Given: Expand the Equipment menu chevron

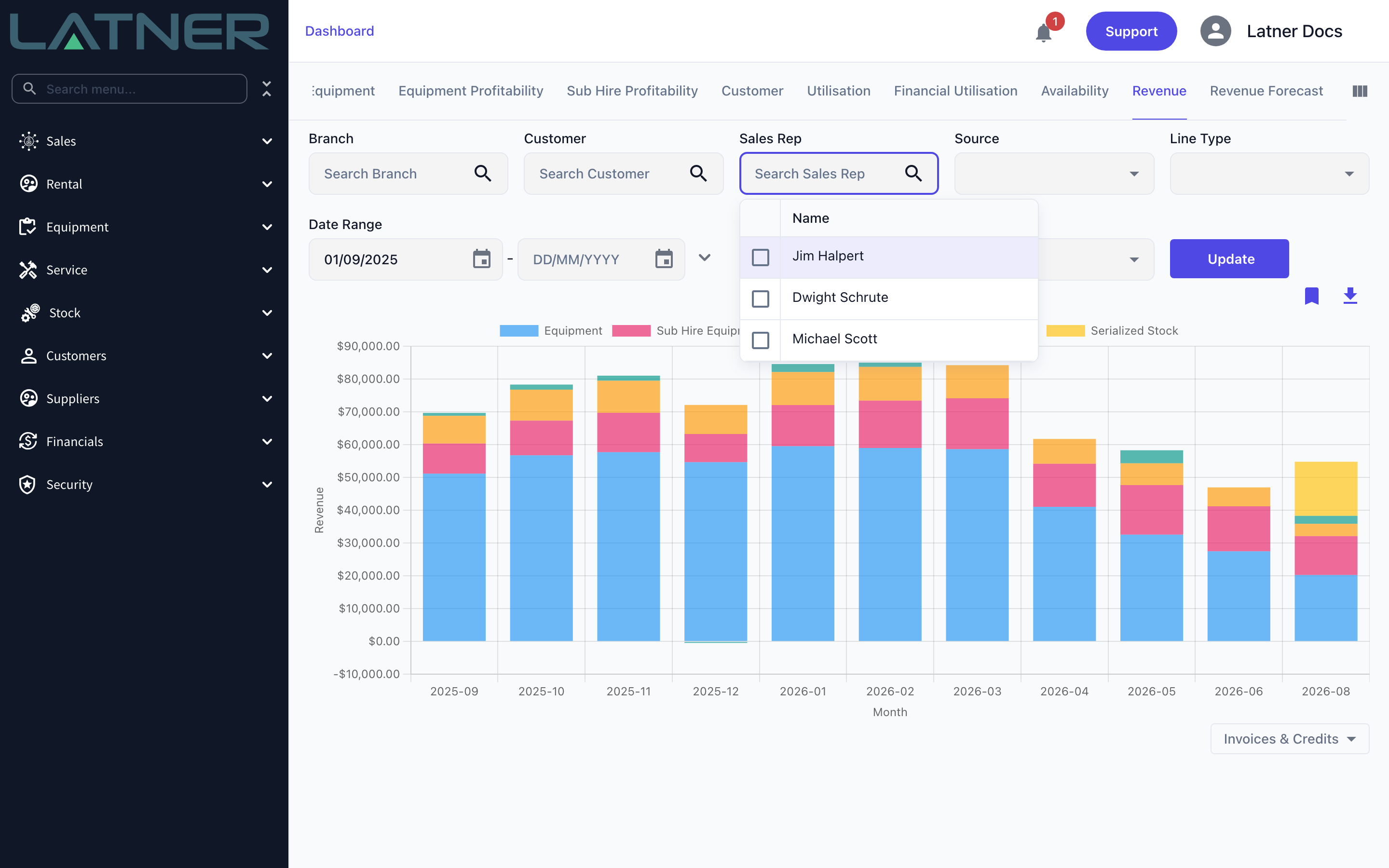Looking at the screenshot, I should click(x=267, y=227).
